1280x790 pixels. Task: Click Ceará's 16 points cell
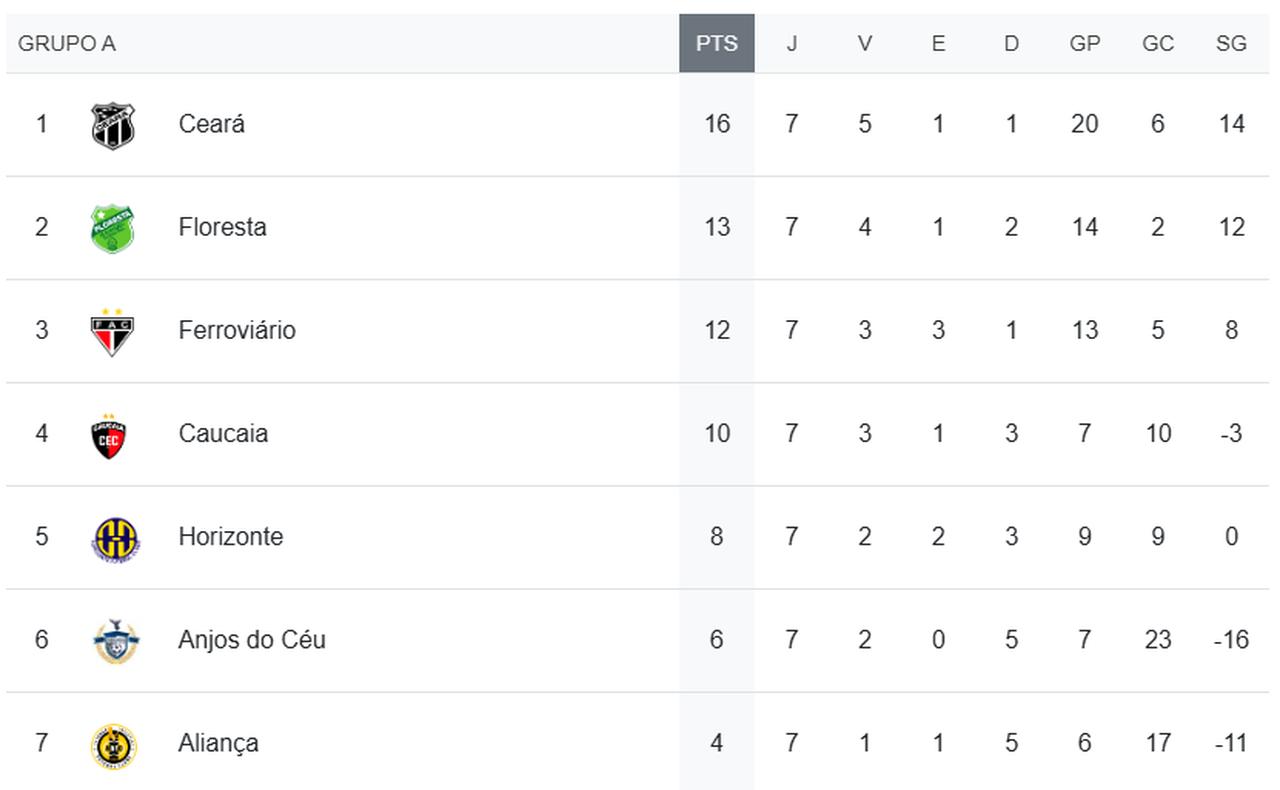tap(716, 124)
